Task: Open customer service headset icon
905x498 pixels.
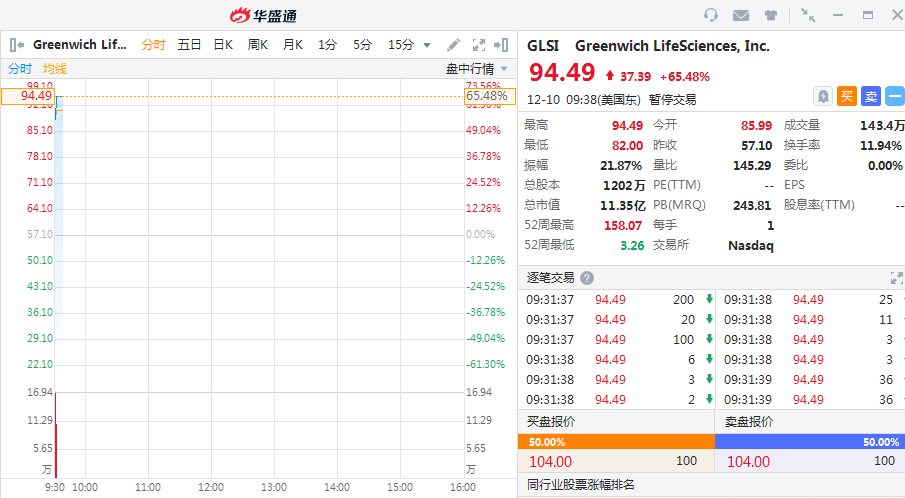Action: [x=711, y=15]
